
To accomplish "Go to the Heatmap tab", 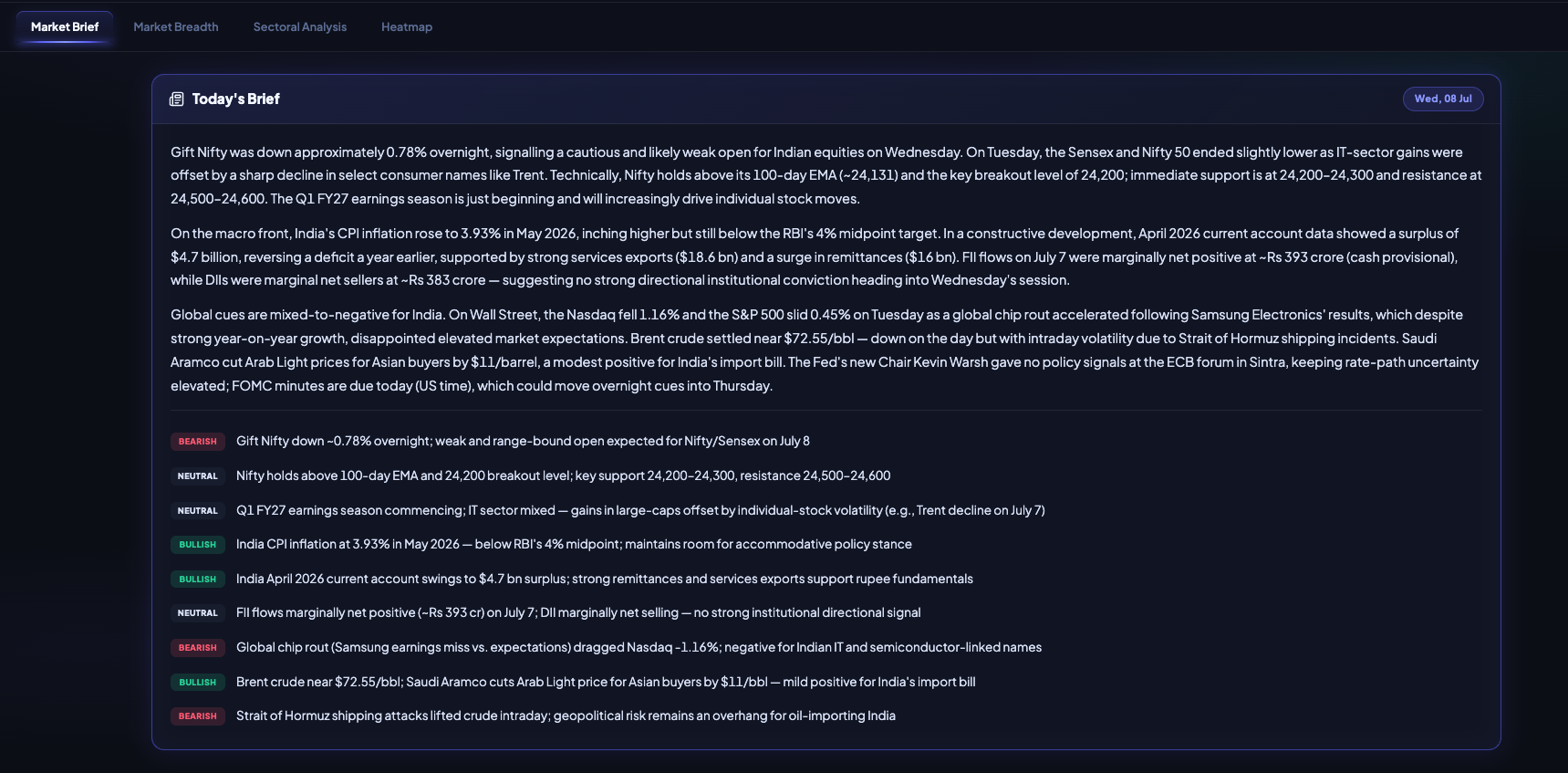I will tap(407, 26).
